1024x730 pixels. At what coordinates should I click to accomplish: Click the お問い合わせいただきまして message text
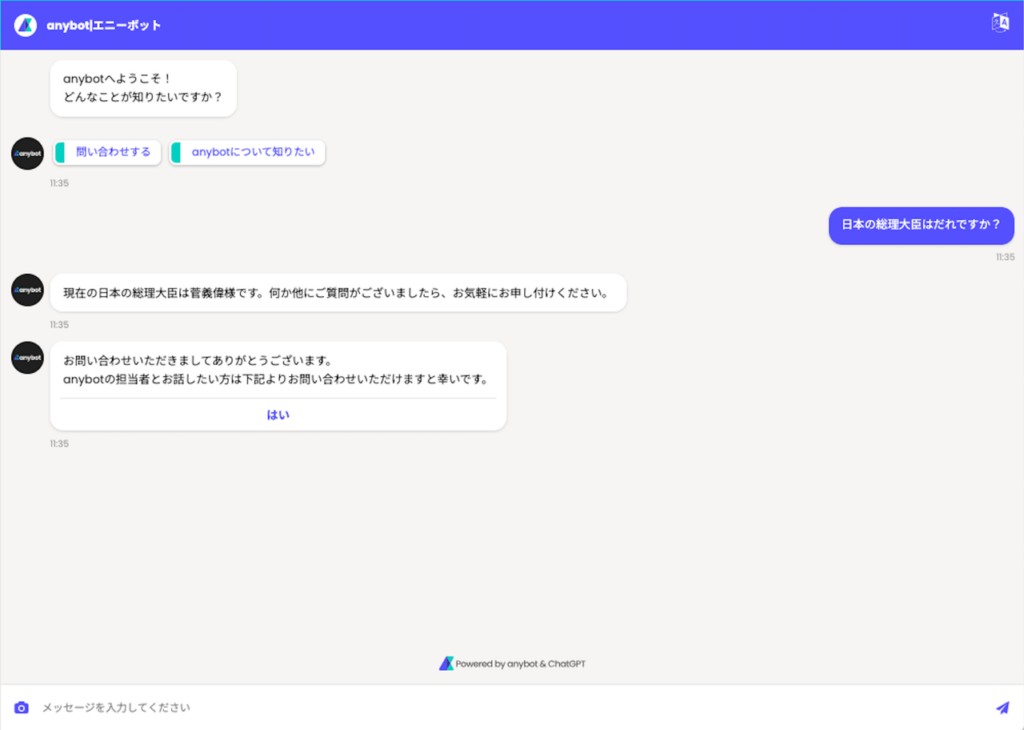tap(275, 369)
